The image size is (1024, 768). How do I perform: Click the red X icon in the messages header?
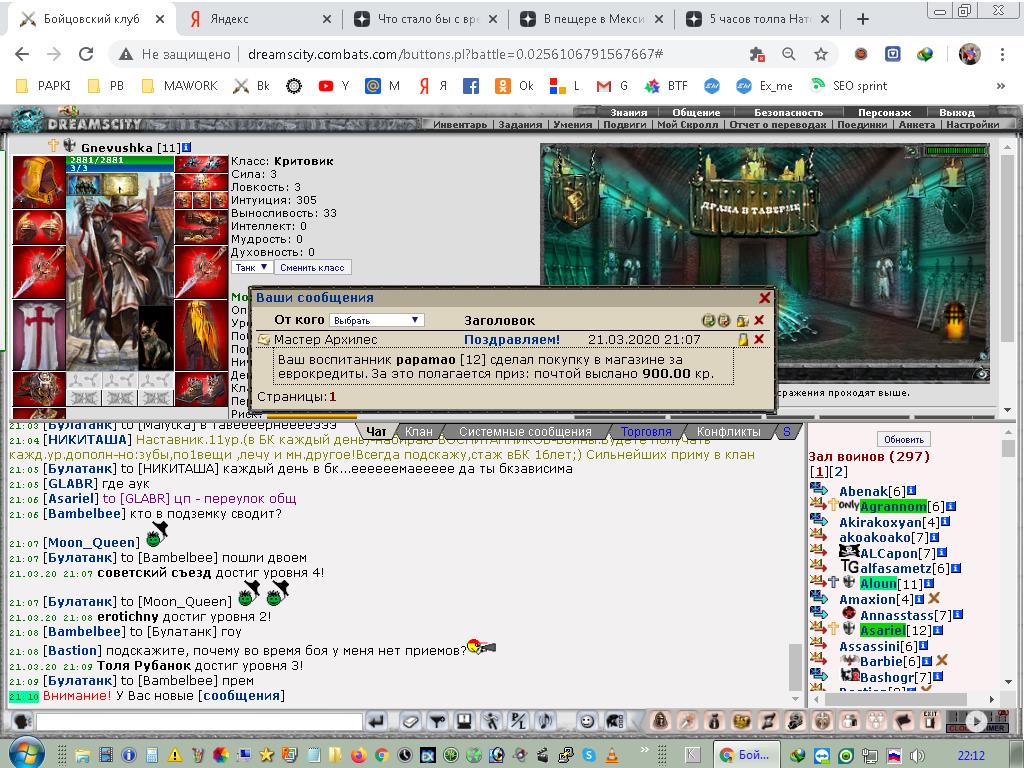(x=759, y=320)
